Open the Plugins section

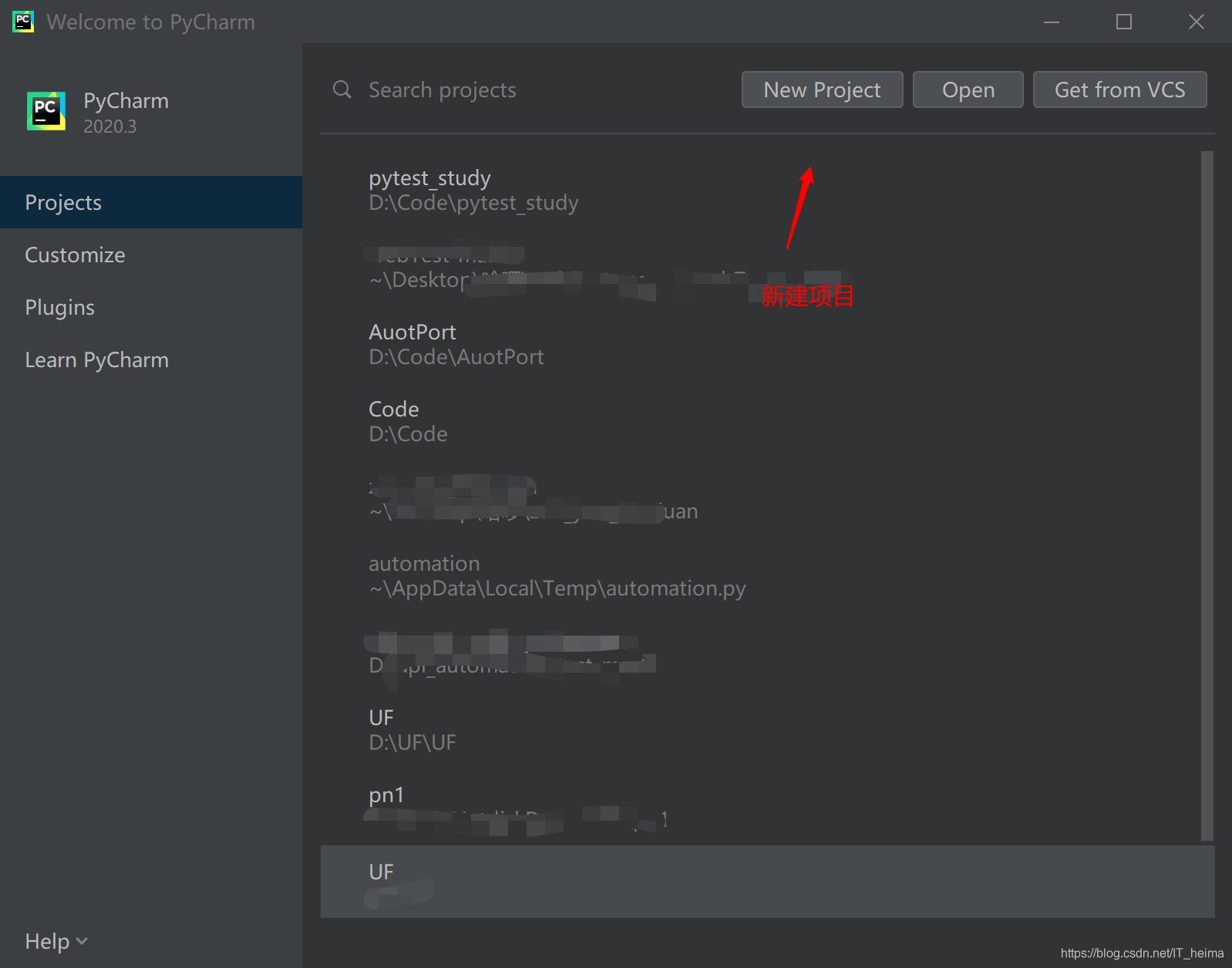(151, 307)
